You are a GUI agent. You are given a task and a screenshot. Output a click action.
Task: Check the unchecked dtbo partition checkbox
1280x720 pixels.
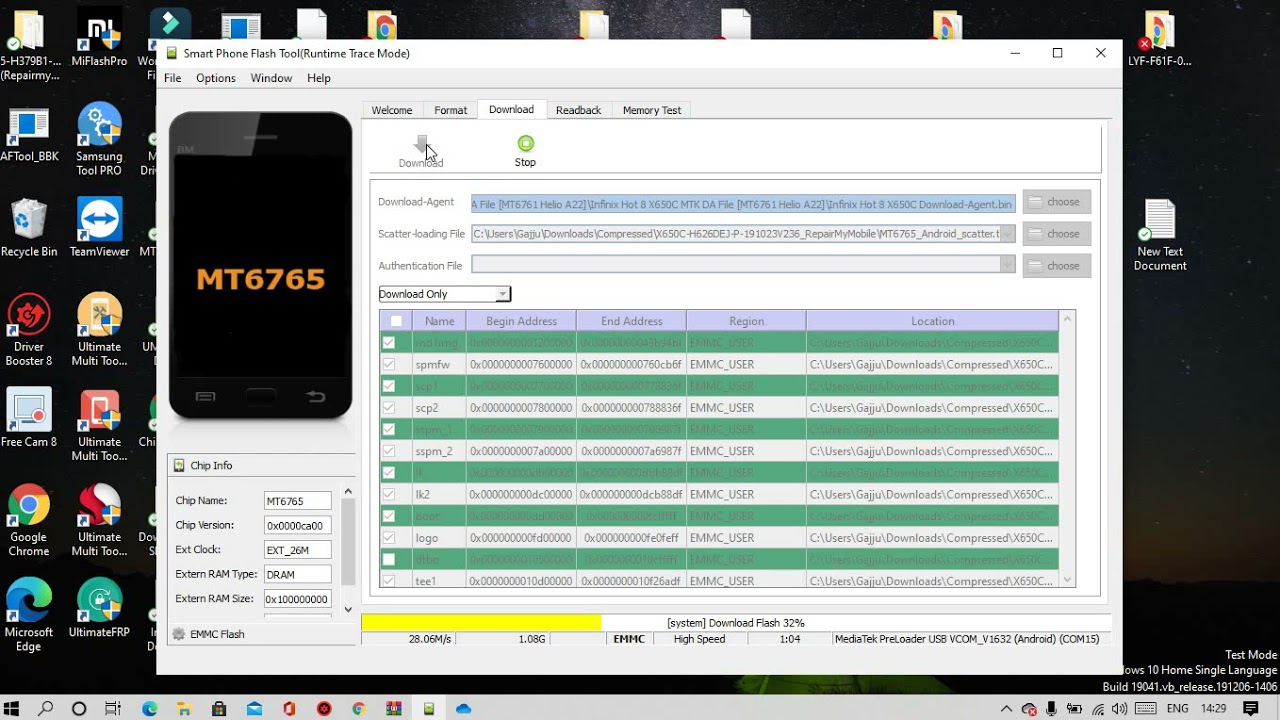pos(389,559)
